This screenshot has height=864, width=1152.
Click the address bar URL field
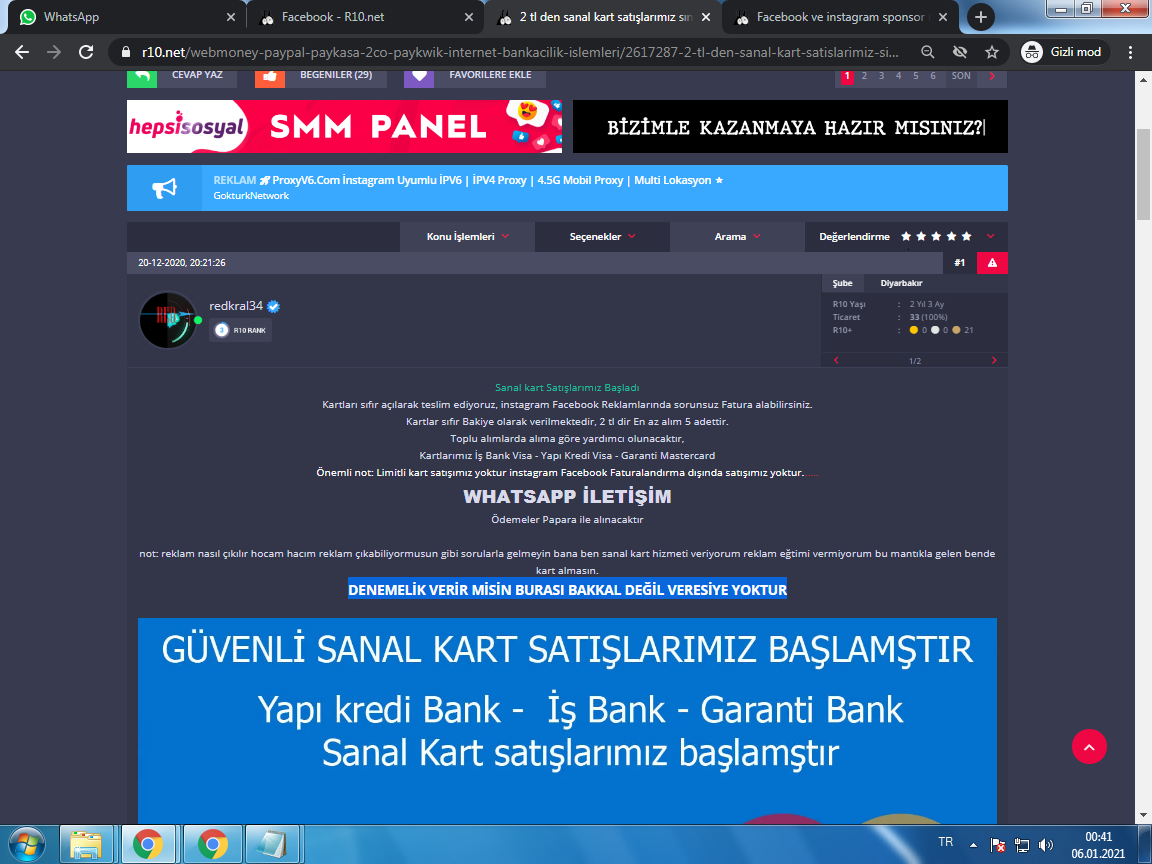pyautogui.click(x=518, y=52)
